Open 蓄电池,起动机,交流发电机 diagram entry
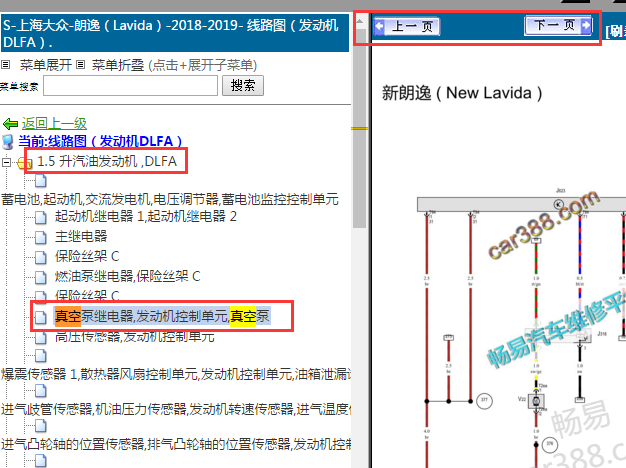Image resolution: width=626 pixels, height=468 pixels. pyautogui.click(x=170, y=199)
